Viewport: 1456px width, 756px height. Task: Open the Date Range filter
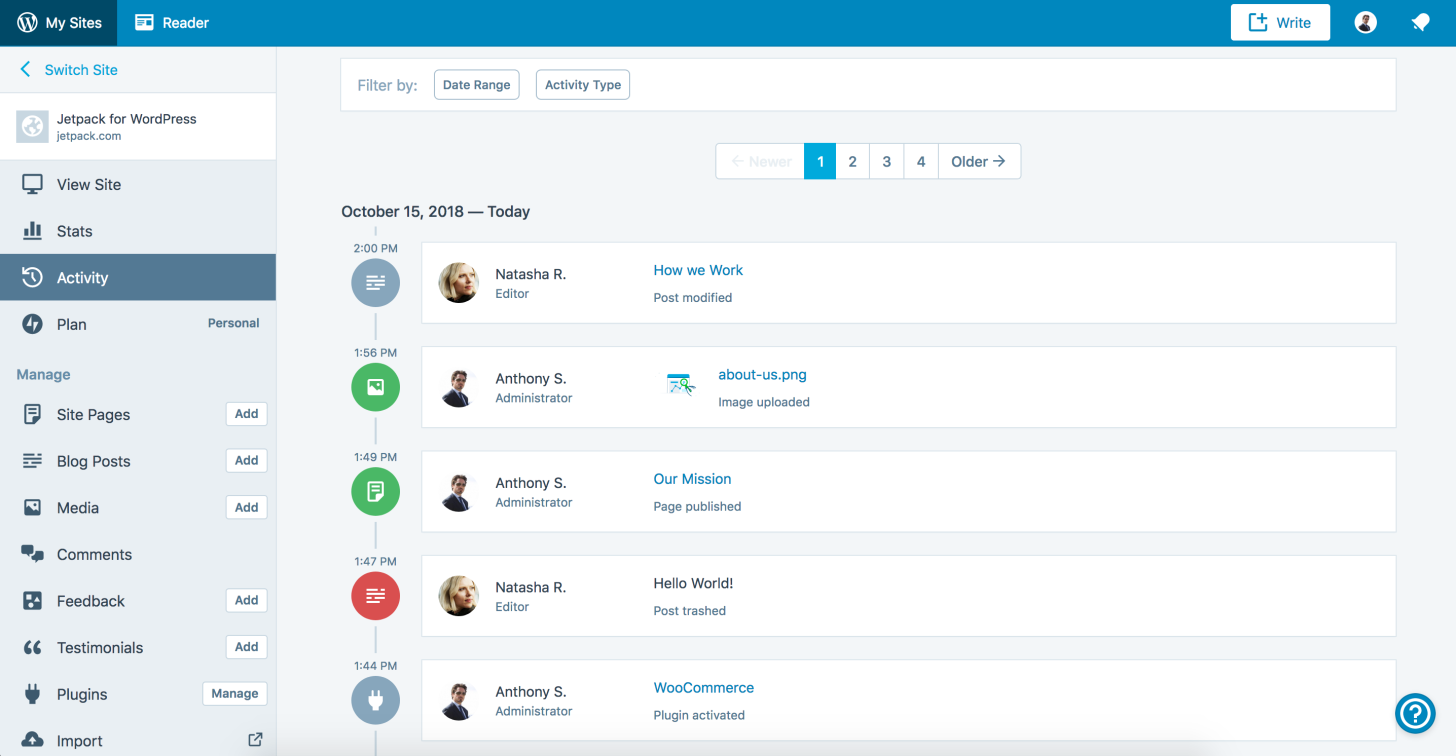(x=476, y=84)
